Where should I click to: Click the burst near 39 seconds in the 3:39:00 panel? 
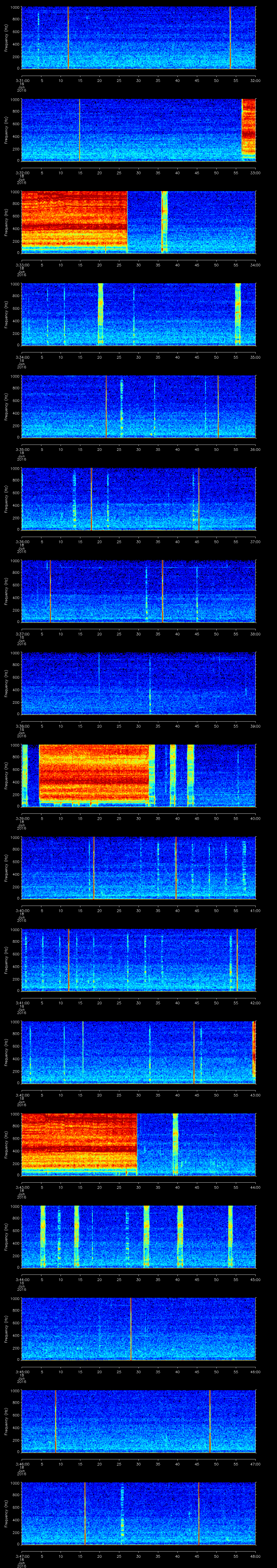click(x=173, y=775)
